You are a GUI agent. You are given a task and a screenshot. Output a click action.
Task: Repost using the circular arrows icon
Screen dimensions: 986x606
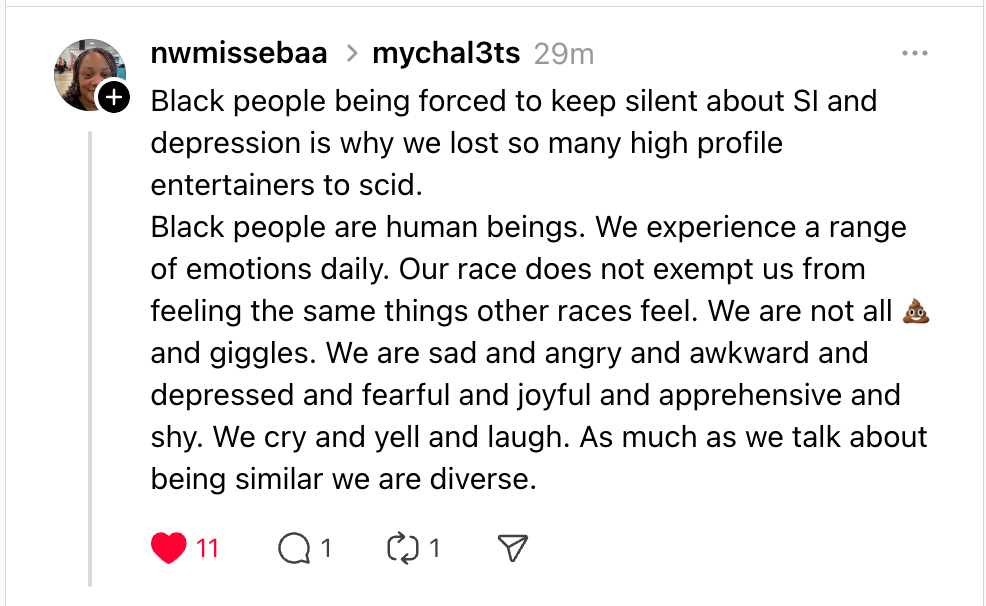(402, 548)
